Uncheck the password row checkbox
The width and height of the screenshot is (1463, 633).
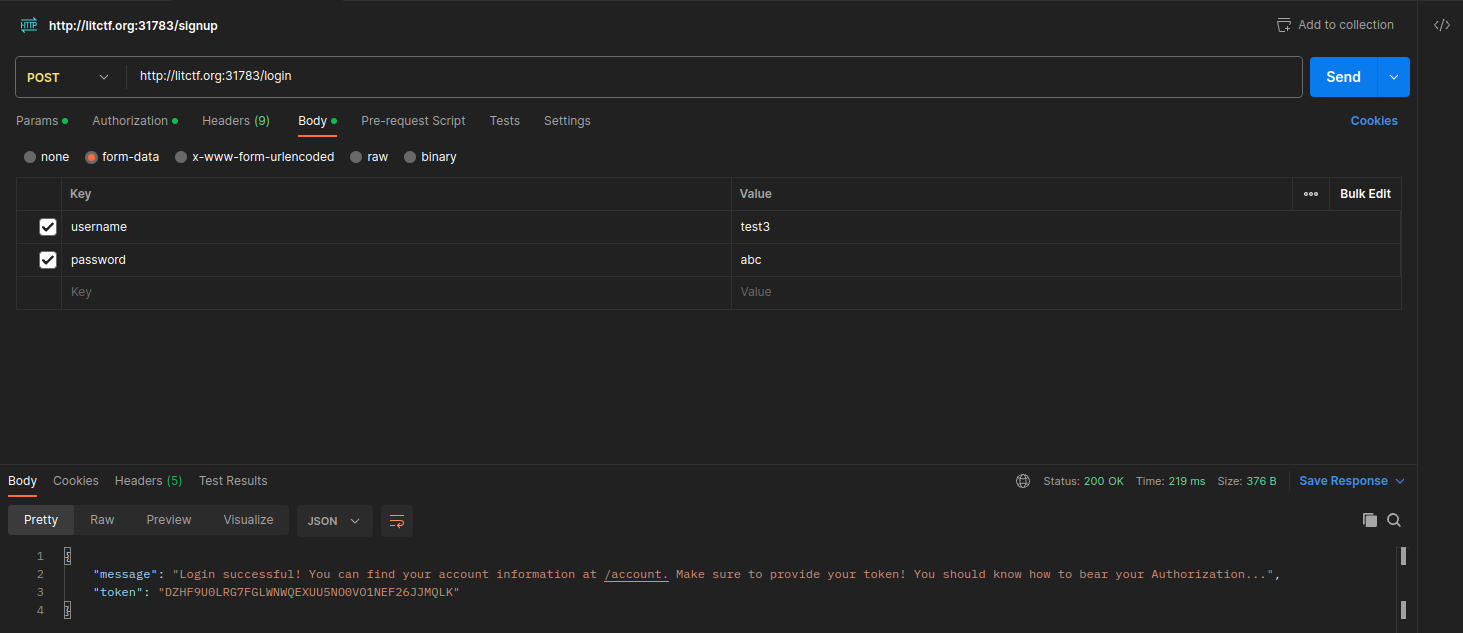(x=48, y=260)
